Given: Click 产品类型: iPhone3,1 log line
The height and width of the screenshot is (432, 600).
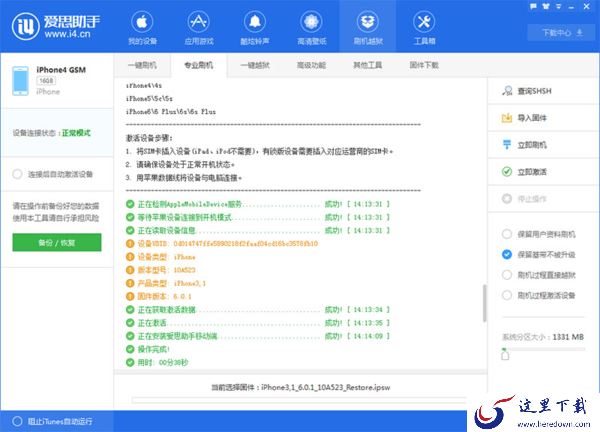Looking at the screenshot, I should (166, 284).
